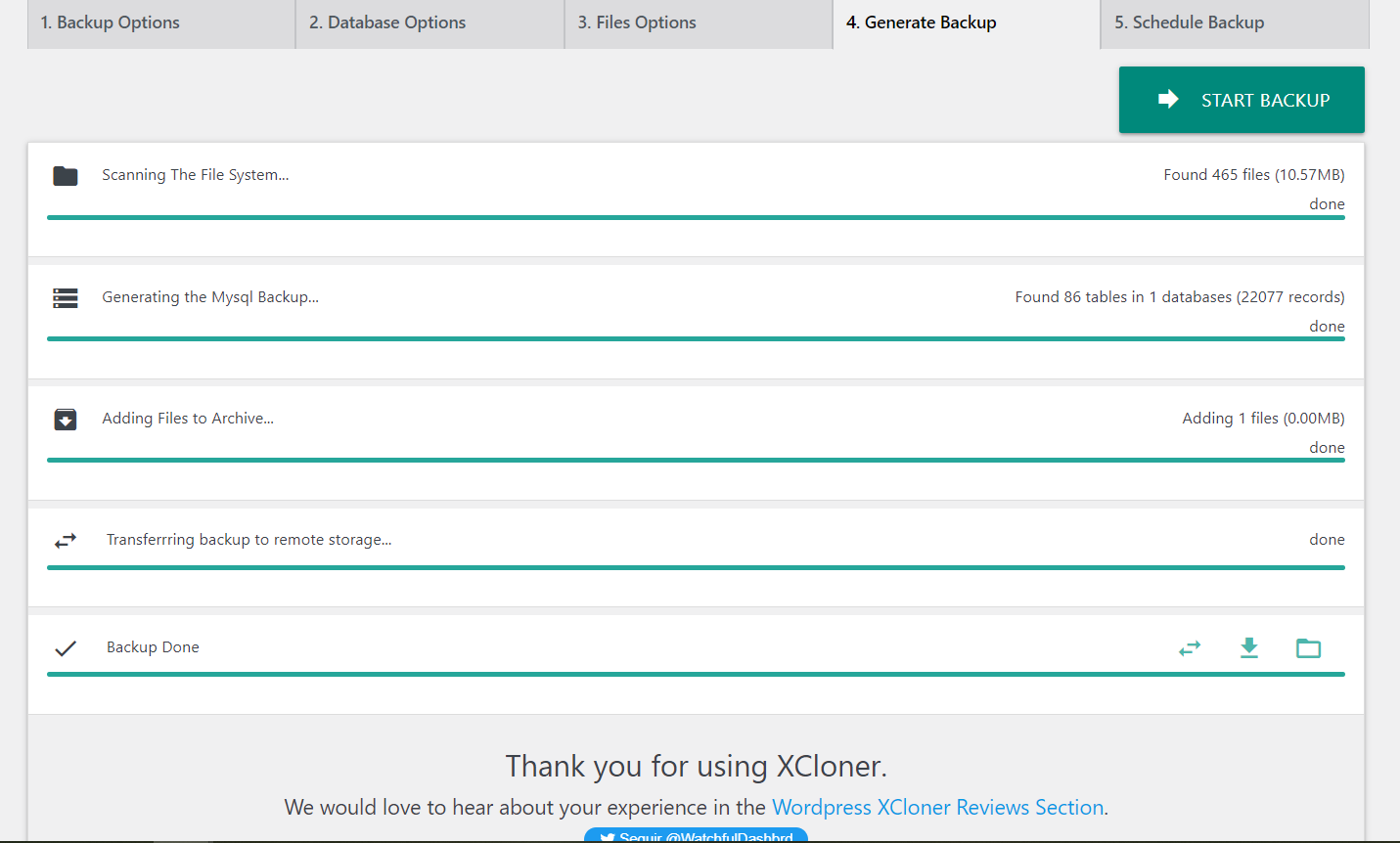
Task: Click the 'Generating the Mysql Backup...' label
Action: coord(210,297)
